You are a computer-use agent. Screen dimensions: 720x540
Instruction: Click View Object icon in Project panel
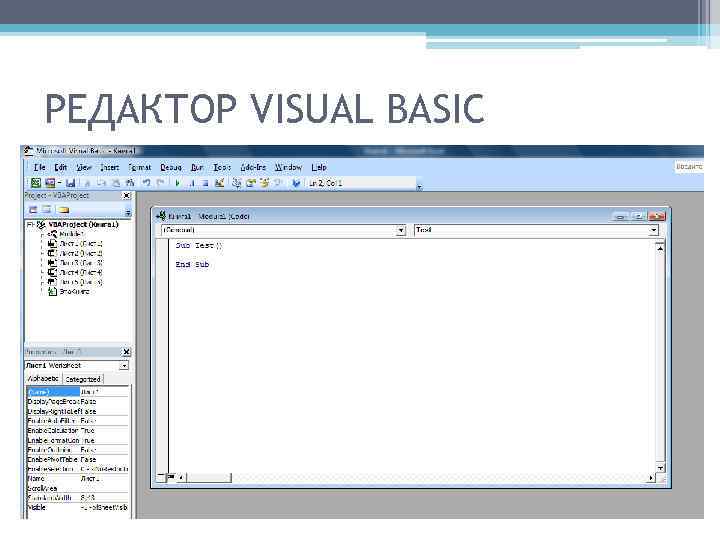(47, 210)
